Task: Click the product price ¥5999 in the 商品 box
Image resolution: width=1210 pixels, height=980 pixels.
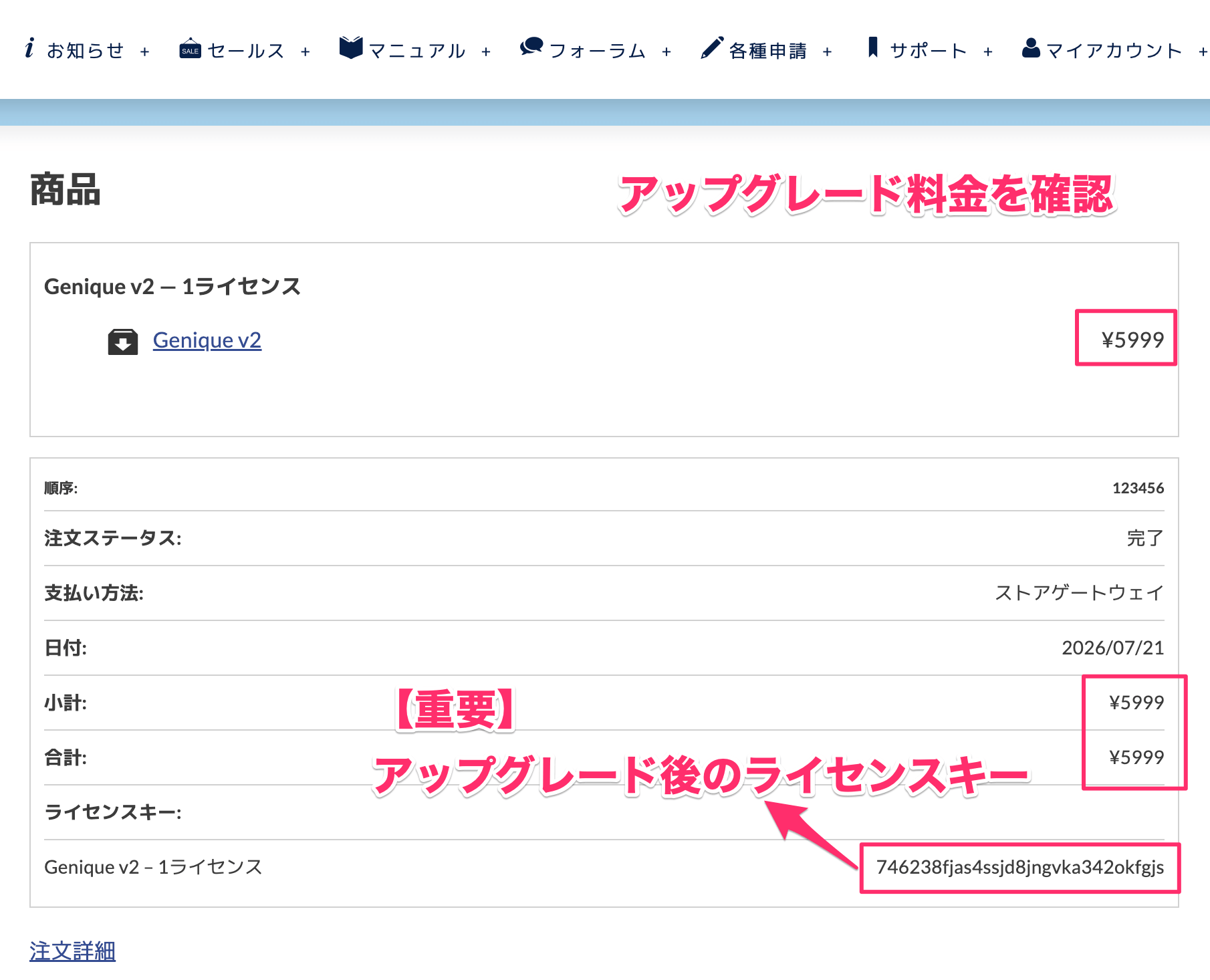Action: 1133,340
